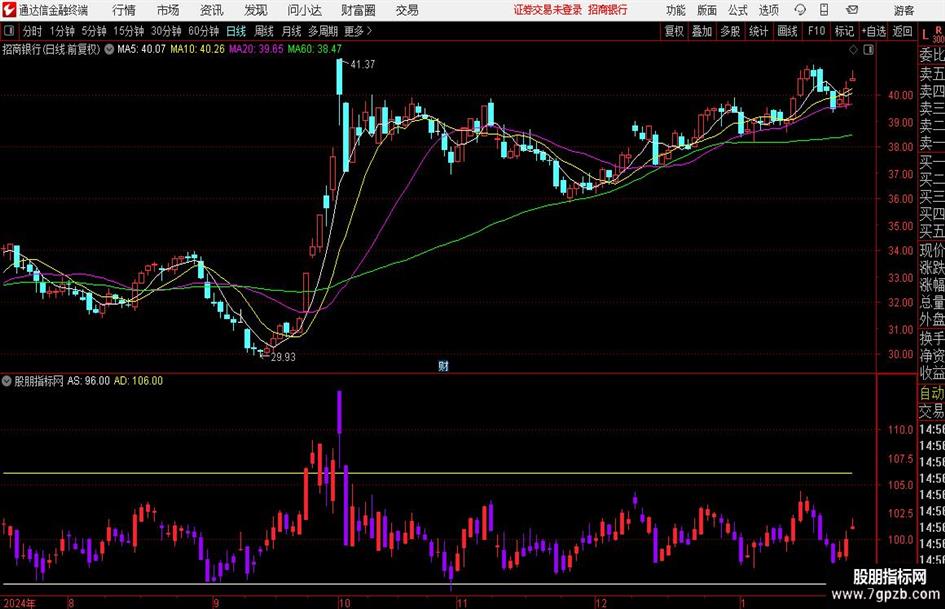The width and height of the screenshot is (945, 609).
Task: Click the headset customer service icon
Action: coord(800,10)
